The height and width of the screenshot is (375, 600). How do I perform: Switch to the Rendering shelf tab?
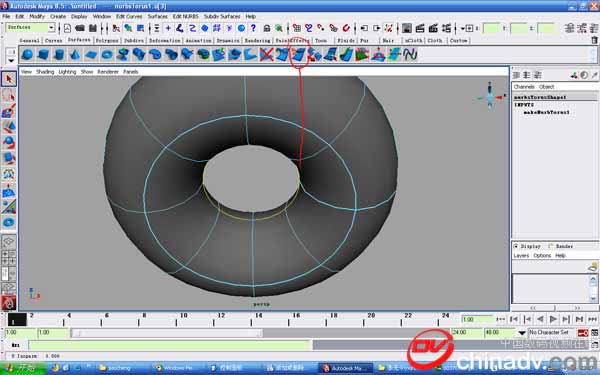257,40
